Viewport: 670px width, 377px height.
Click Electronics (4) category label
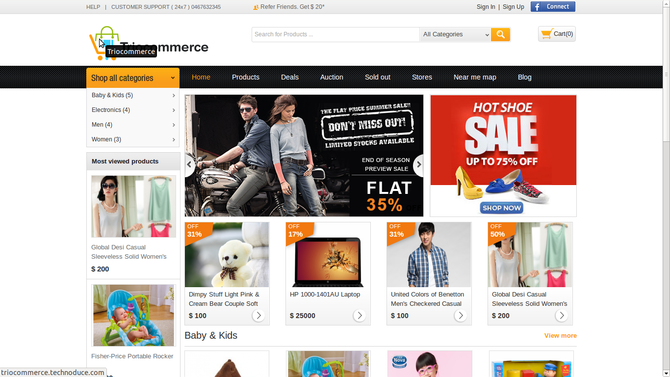111,110
